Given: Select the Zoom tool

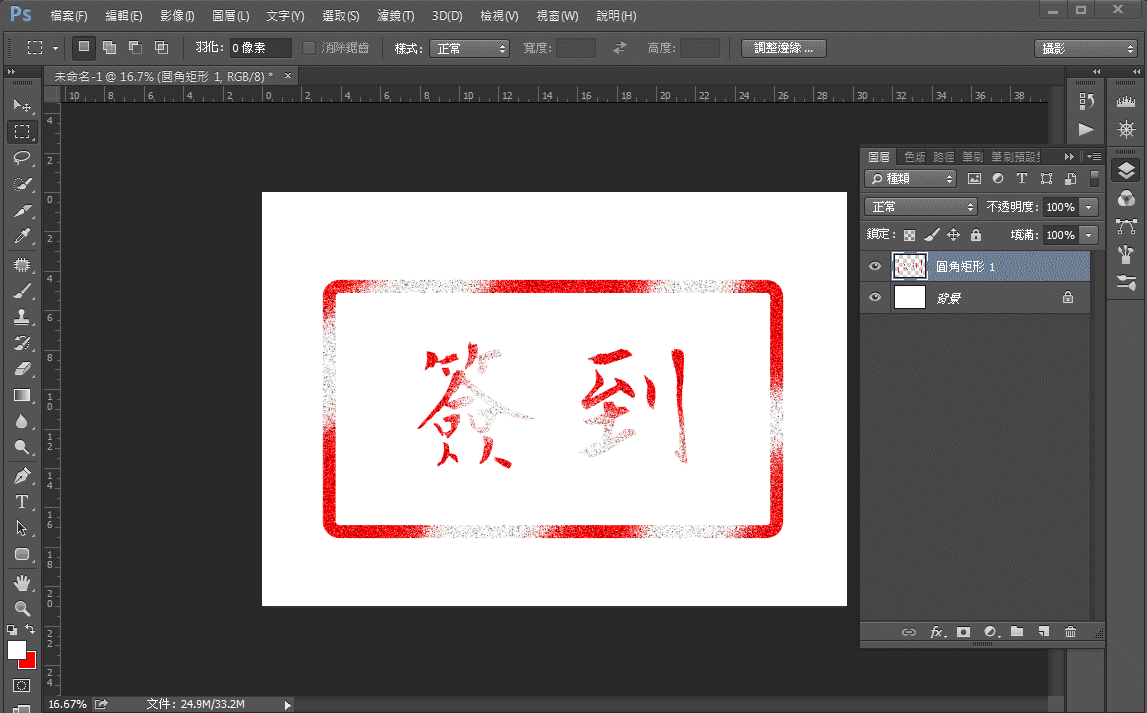Looking at the screenshot, I should (22, 608).
